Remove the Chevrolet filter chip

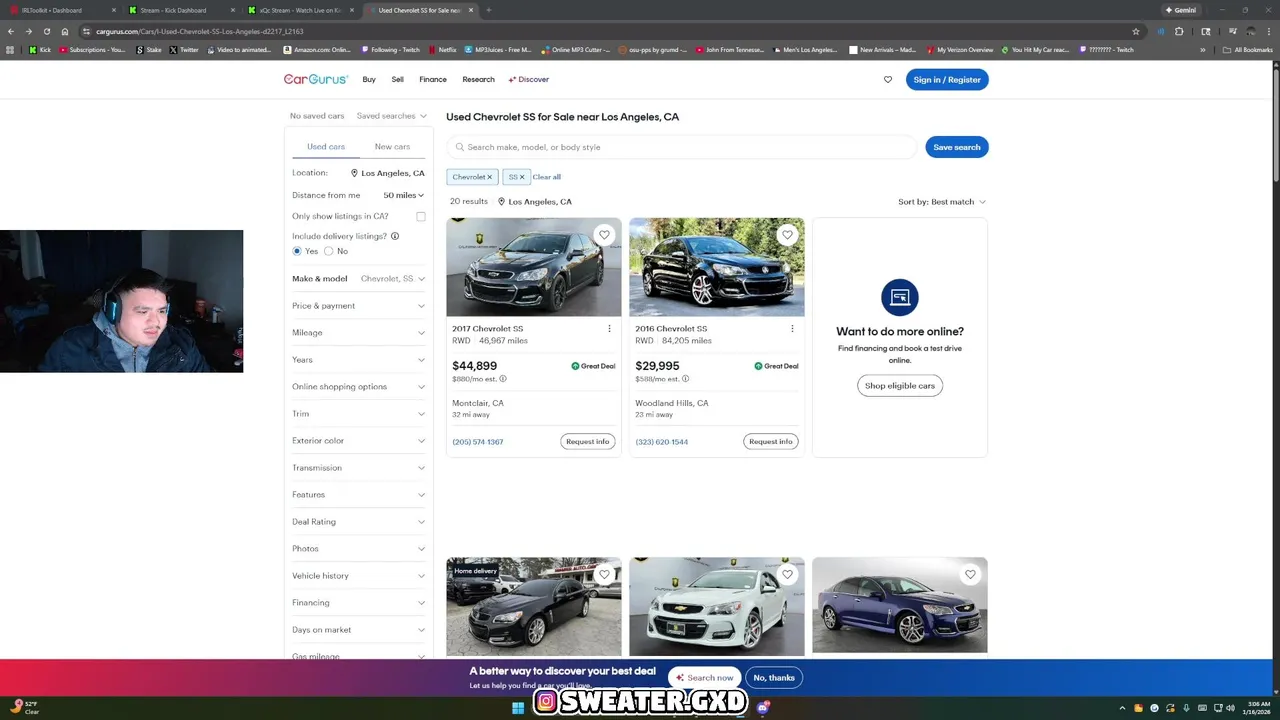[x=489, y=177]
